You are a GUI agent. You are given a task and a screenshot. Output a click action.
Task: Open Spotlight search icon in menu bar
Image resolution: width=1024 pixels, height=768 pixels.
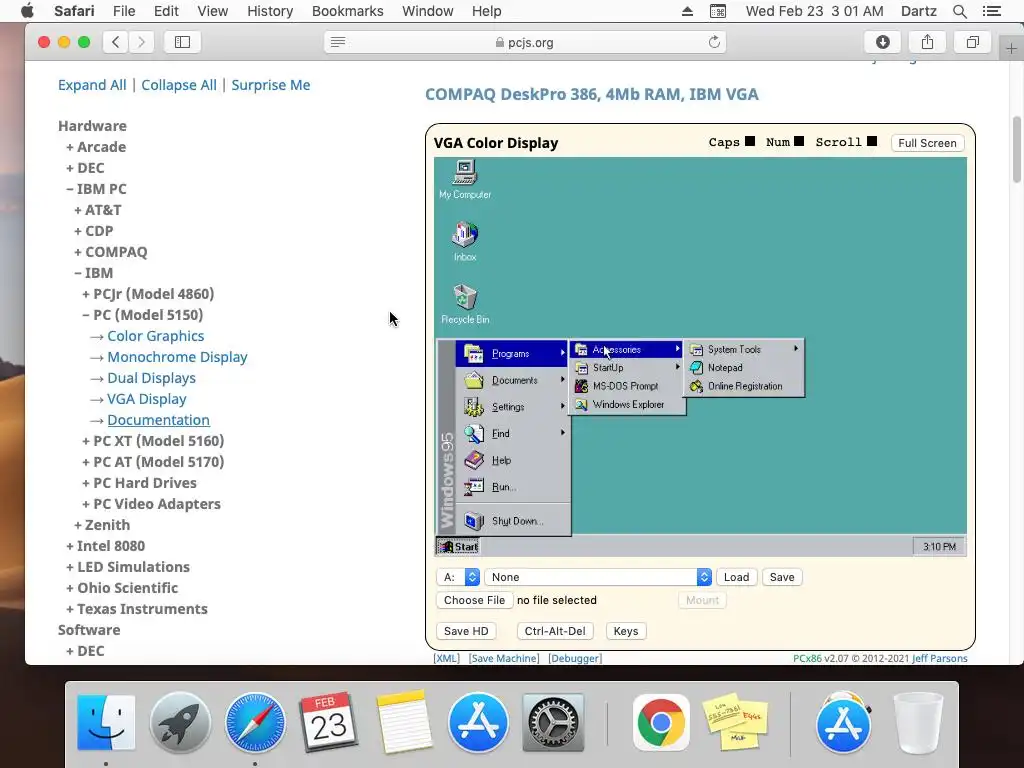(x=959, y=11)
